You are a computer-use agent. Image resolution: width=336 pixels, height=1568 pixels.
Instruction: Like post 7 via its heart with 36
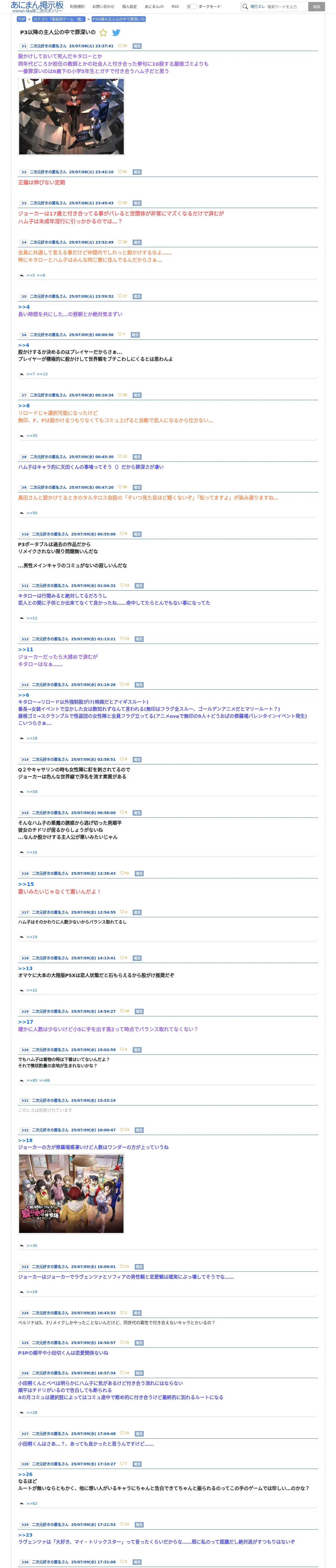(122, 395)
